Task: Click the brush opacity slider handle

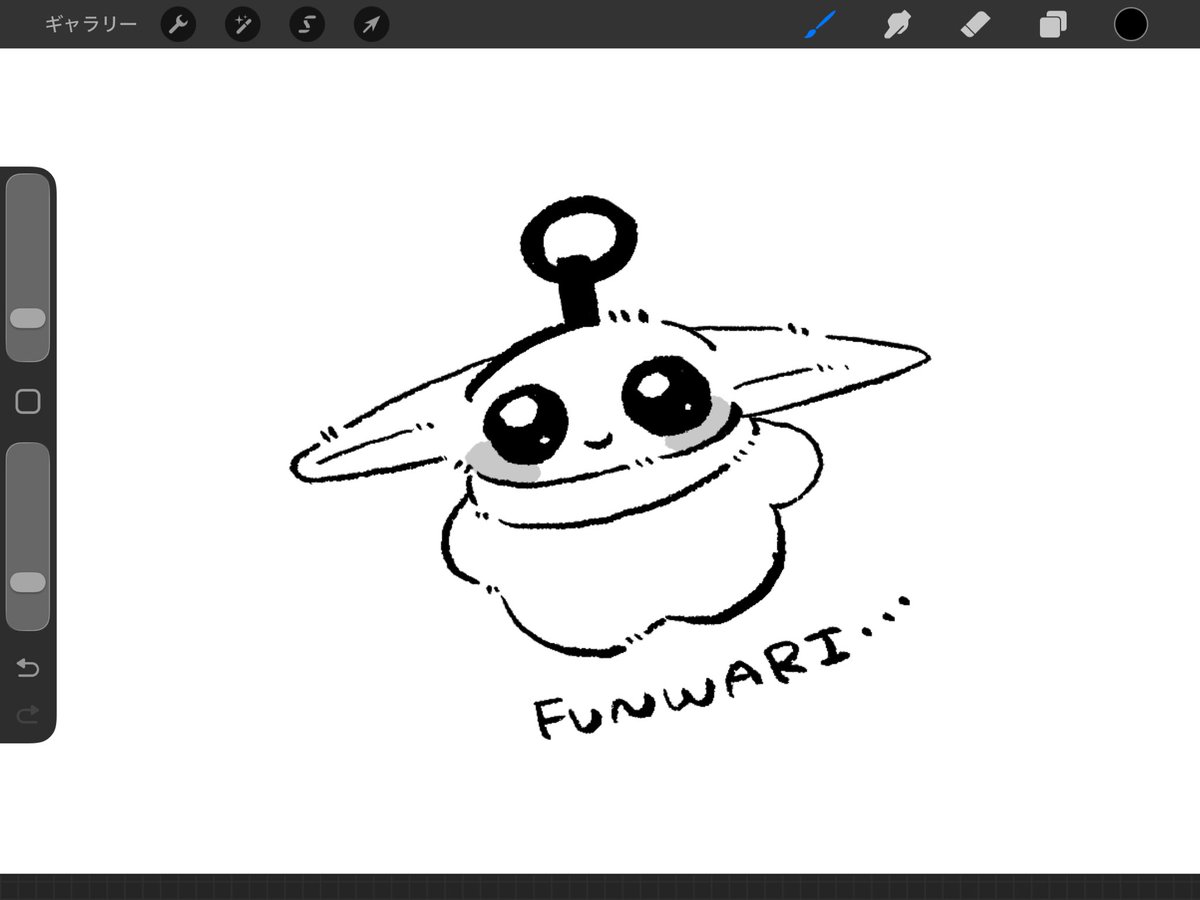Action: tap(28, 582)
